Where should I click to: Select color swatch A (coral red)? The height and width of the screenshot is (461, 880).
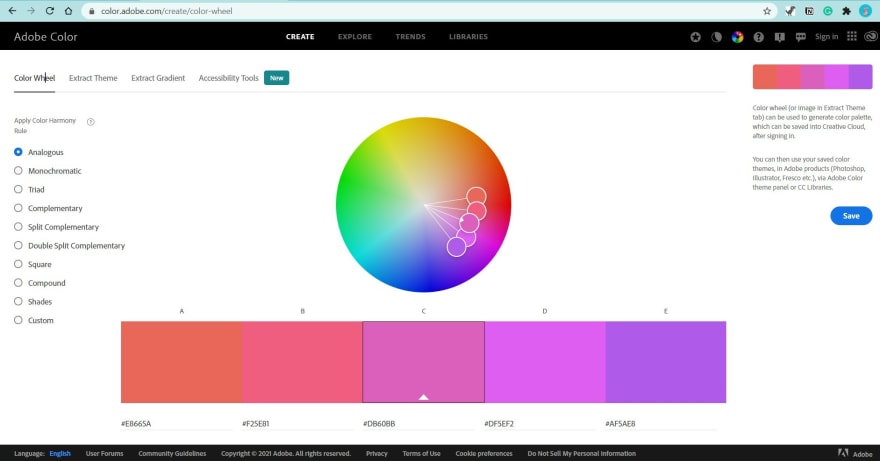coord(181,362)
